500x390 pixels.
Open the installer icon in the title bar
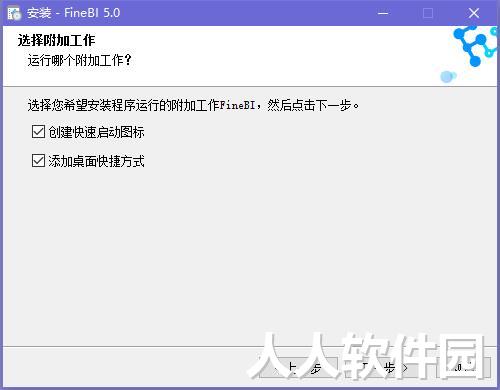[14, 13]
